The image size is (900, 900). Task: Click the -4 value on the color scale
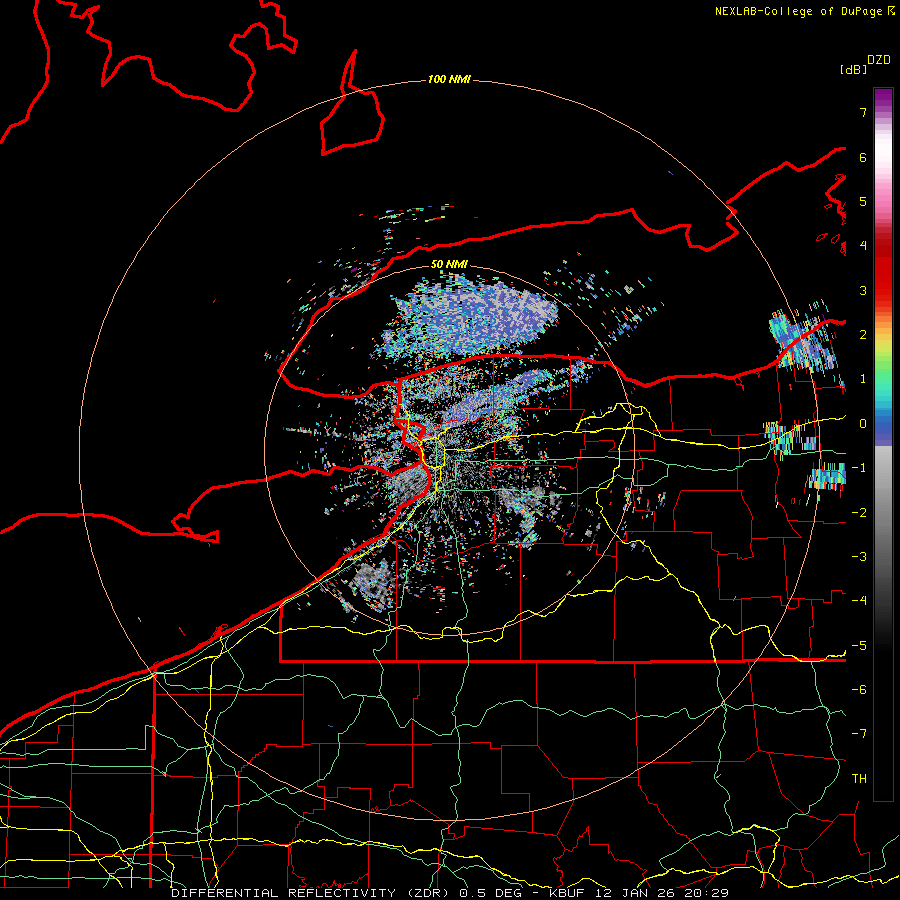click(x=859, y=601)
